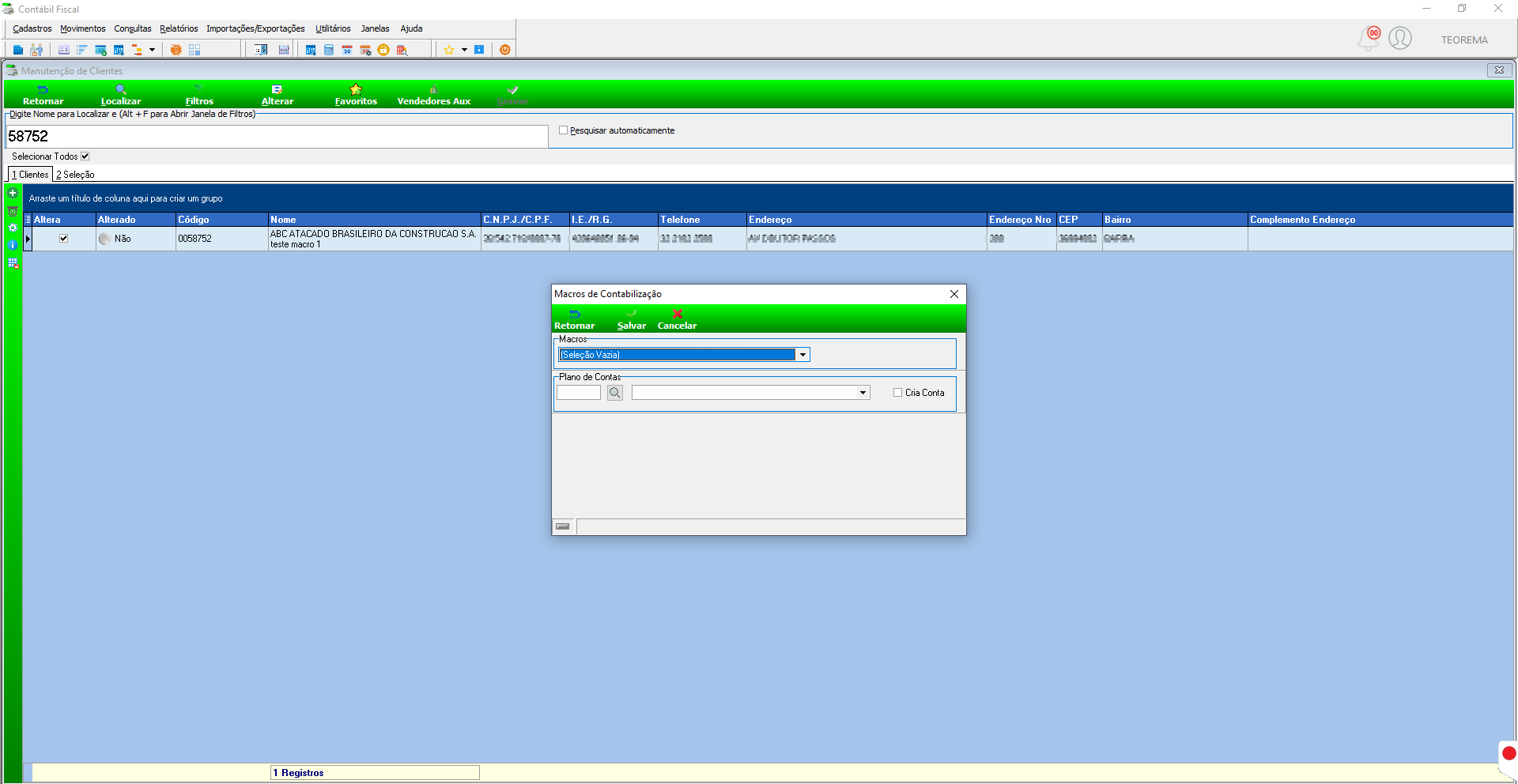Click the Nome column header
Image resolution: width=1518 pixels, height=784 pixels.
375,220
